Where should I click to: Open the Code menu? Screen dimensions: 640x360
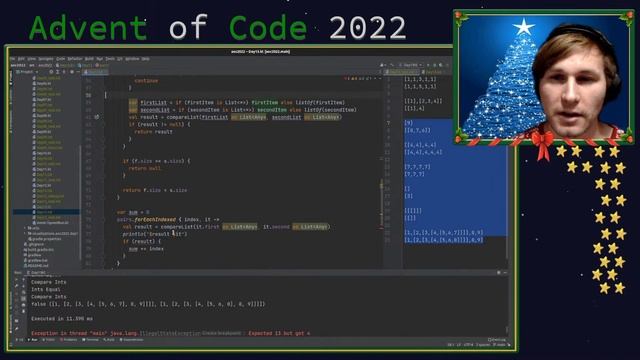pyautogui.click(x=60, y=59)
